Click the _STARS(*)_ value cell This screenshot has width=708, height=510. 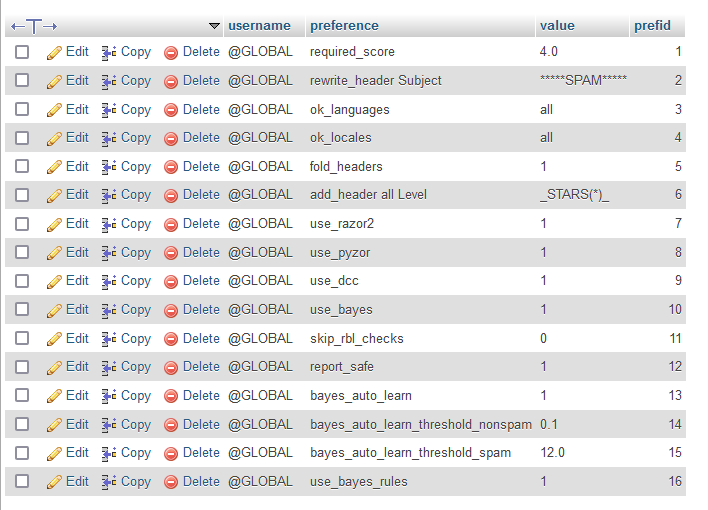pos(574,195)
